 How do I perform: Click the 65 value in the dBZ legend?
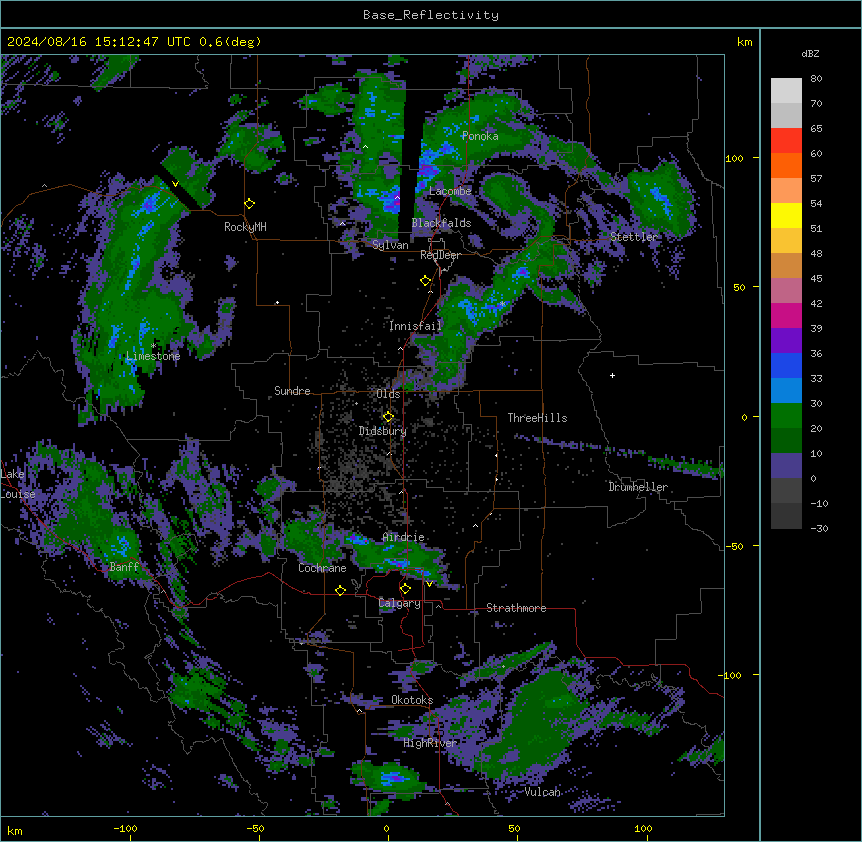(x=816, y=129)
